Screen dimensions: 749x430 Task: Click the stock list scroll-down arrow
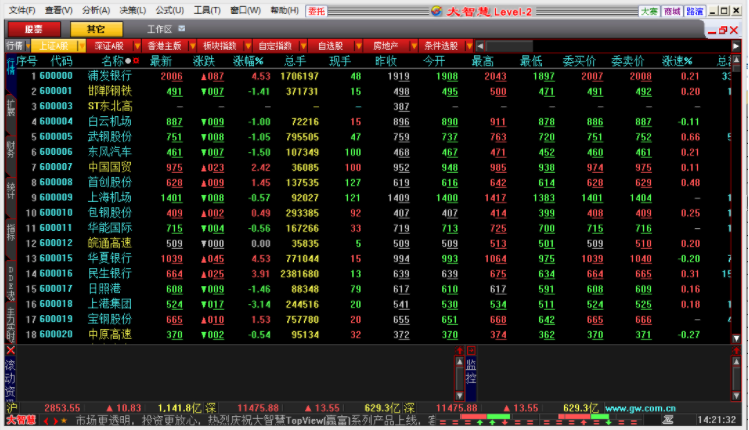pos(737,338)
